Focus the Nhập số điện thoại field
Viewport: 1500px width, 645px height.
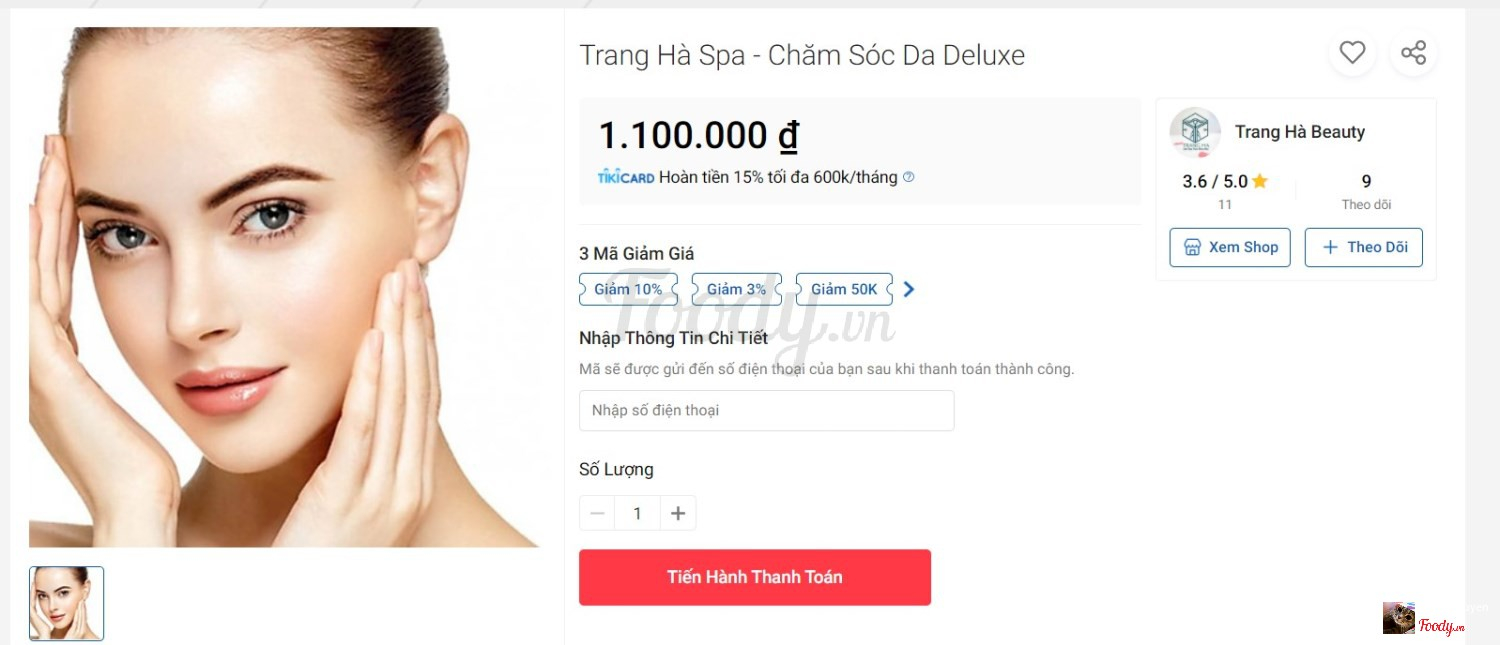(766, 410)
